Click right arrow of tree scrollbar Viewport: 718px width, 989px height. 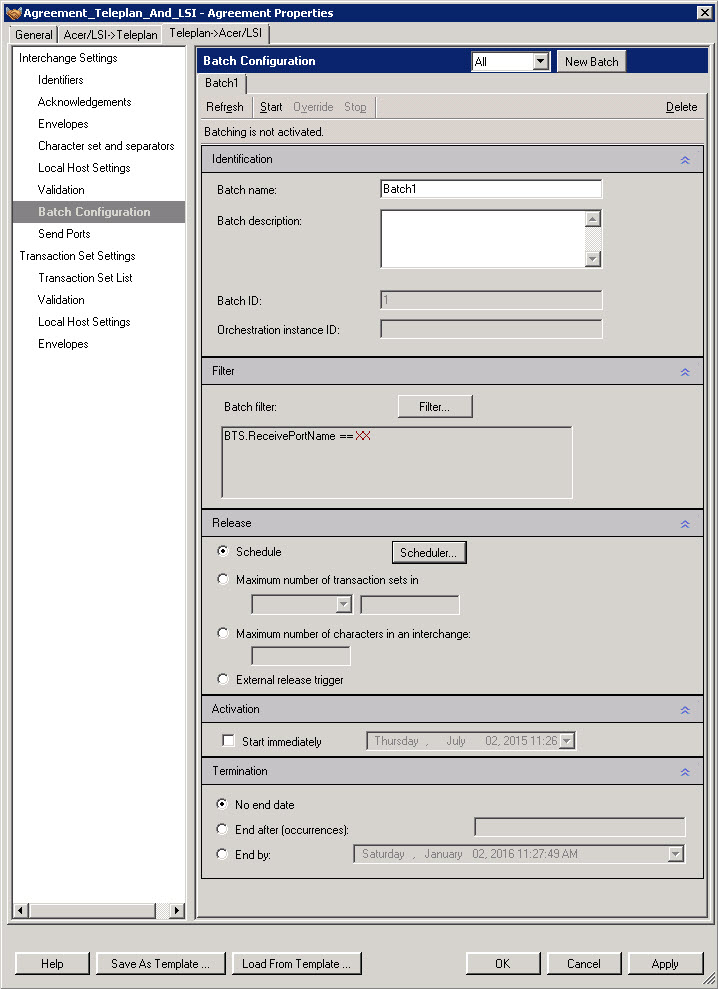coord(177,910)
